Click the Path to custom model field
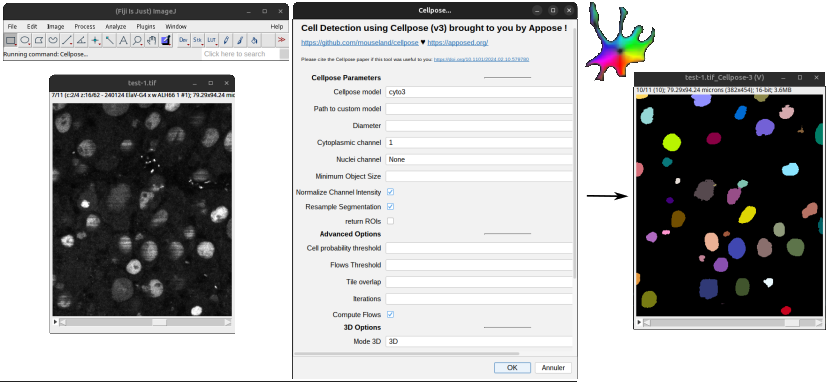The image size is (839, 382). pos(479,109)
